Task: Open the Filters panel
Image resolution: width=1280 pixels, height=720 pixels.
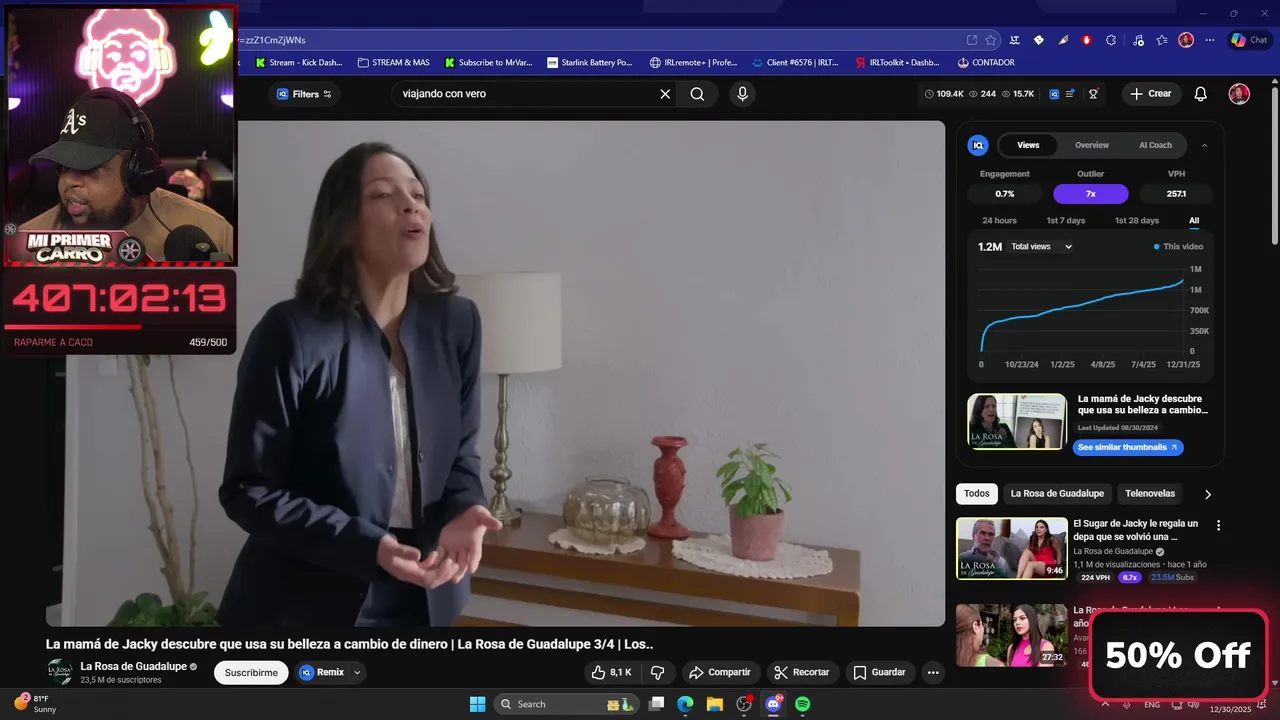Action: [x=304, y=94]
